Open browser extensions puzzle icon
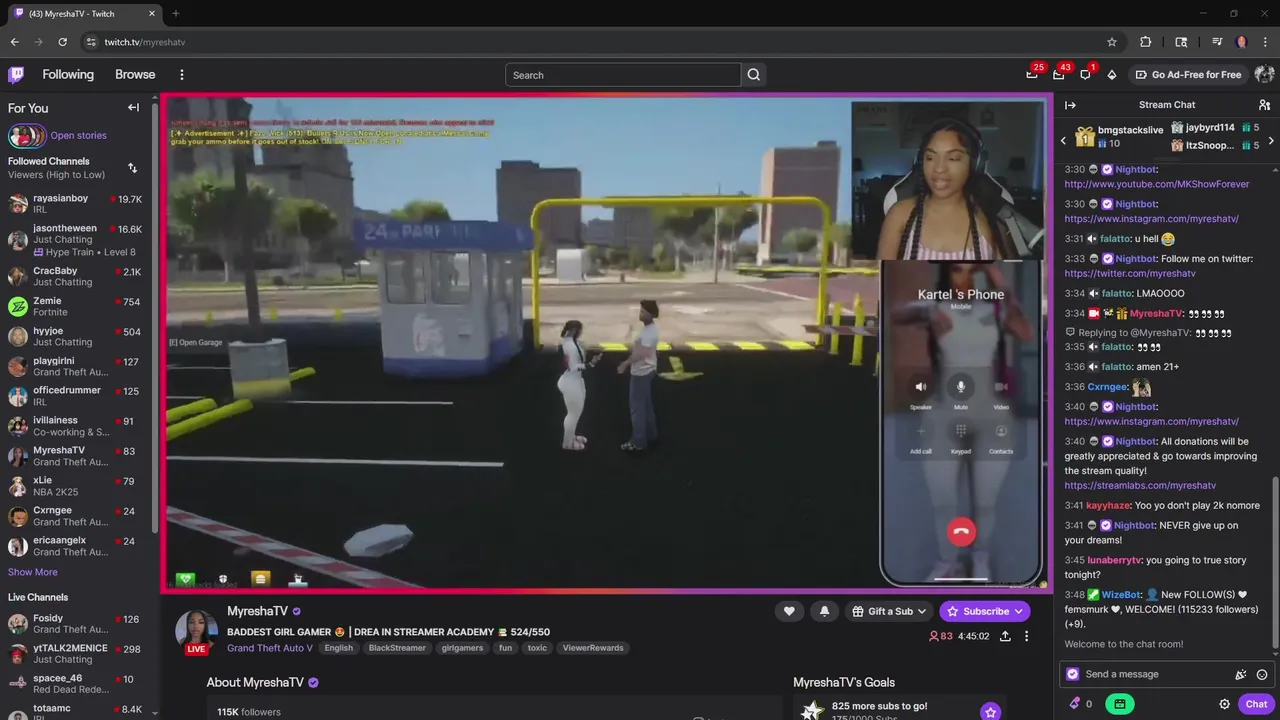 coord(1146,42)
